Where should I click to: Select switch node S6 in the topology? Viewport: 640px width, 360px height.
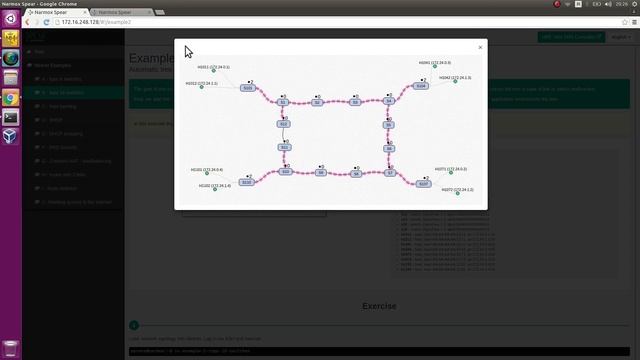(x=389, y=149)
